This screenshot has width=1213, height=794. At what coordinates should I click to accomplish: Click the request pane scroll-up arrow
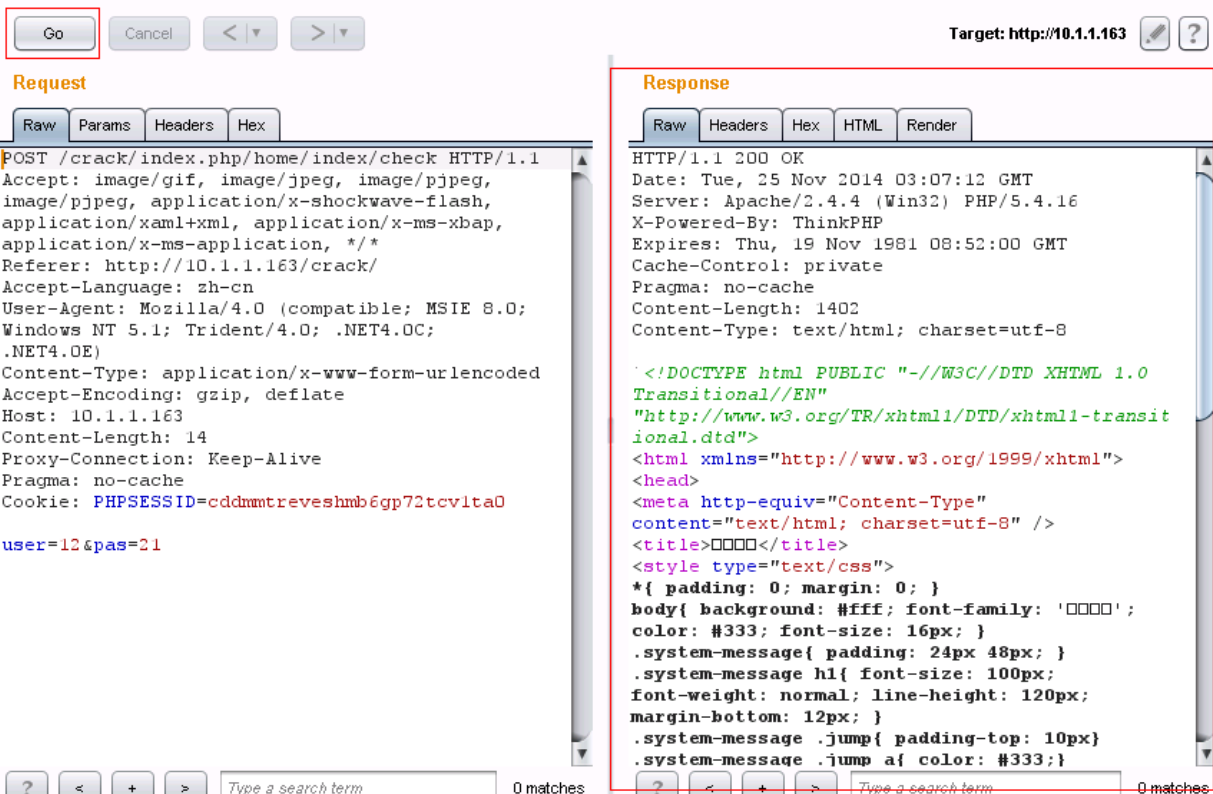tap(582, 159)
